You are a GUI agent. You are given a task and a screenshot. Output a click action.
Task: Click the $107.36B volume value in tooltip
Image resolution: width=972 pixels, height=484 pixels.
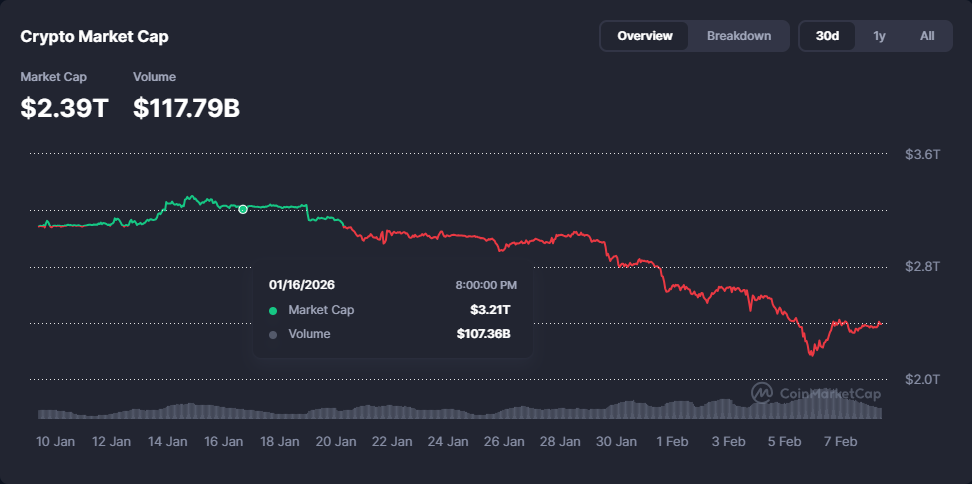click(484, 334)
